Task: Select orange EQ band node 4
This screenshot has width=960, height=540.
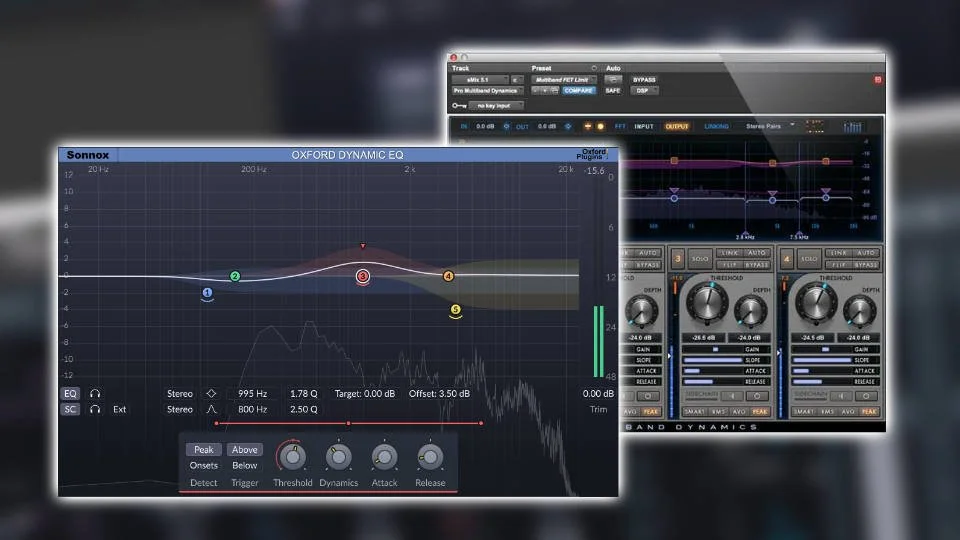Action: coord(448,276)
